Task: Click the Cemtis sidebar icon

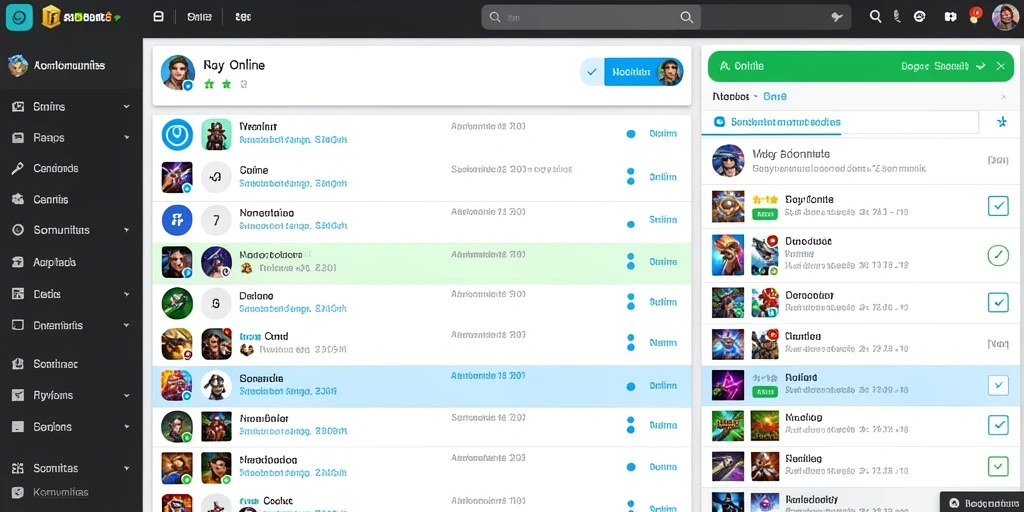Action: (18, 199)
